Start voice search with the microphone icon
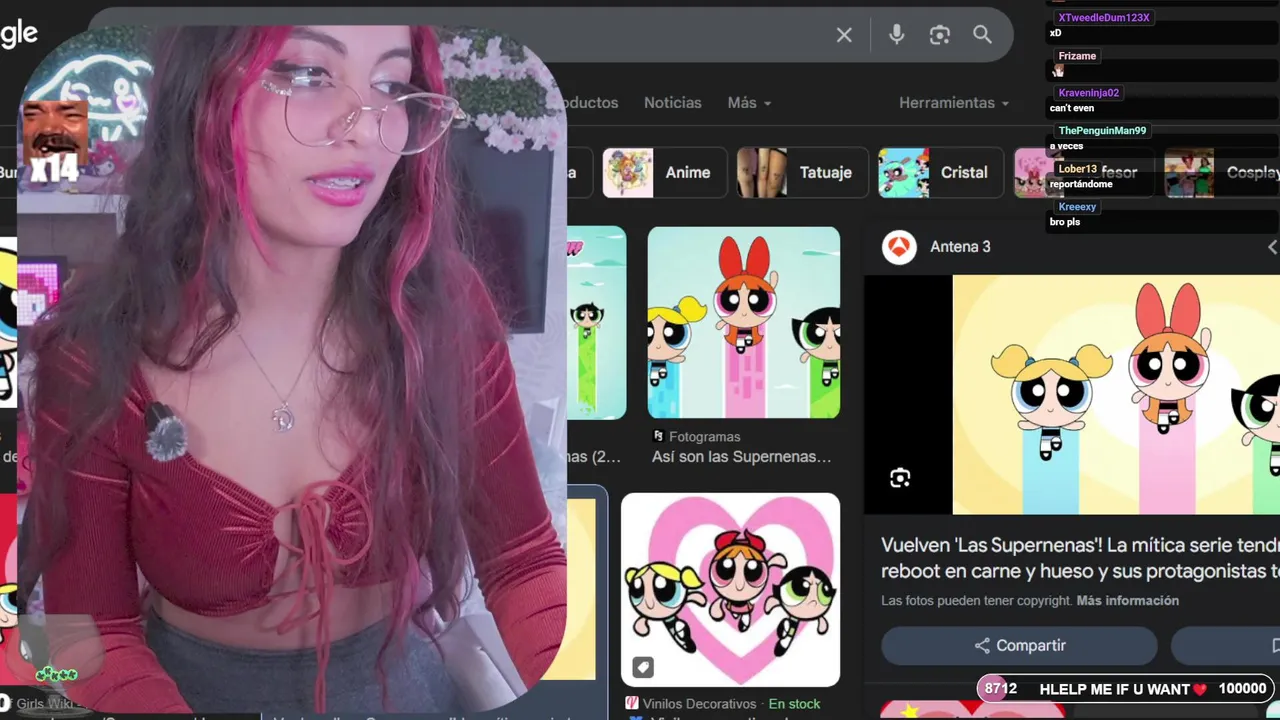This screenshot has height=720, width=1280. pyautogui.click(x=896, y=35)
